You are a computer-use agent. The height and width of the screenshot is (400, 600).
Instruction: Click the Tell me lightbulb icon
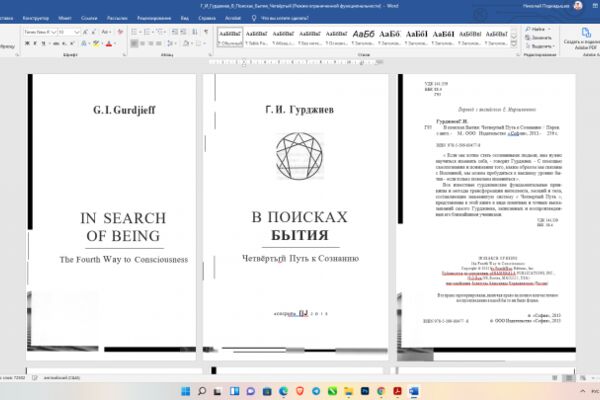pos(254,18)
